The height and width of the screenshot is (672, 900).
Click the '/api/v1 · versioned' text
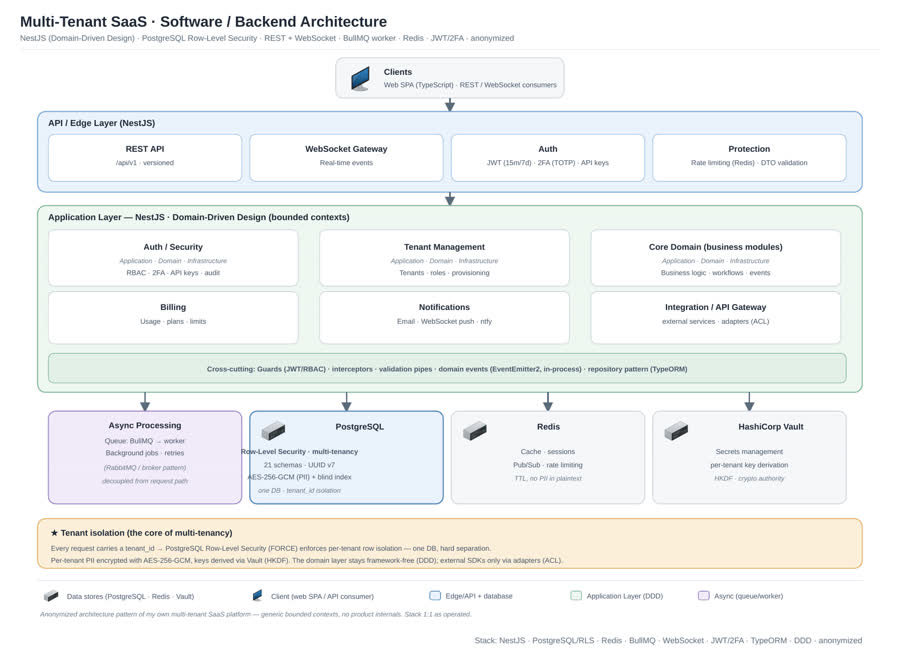click(145, 162)
